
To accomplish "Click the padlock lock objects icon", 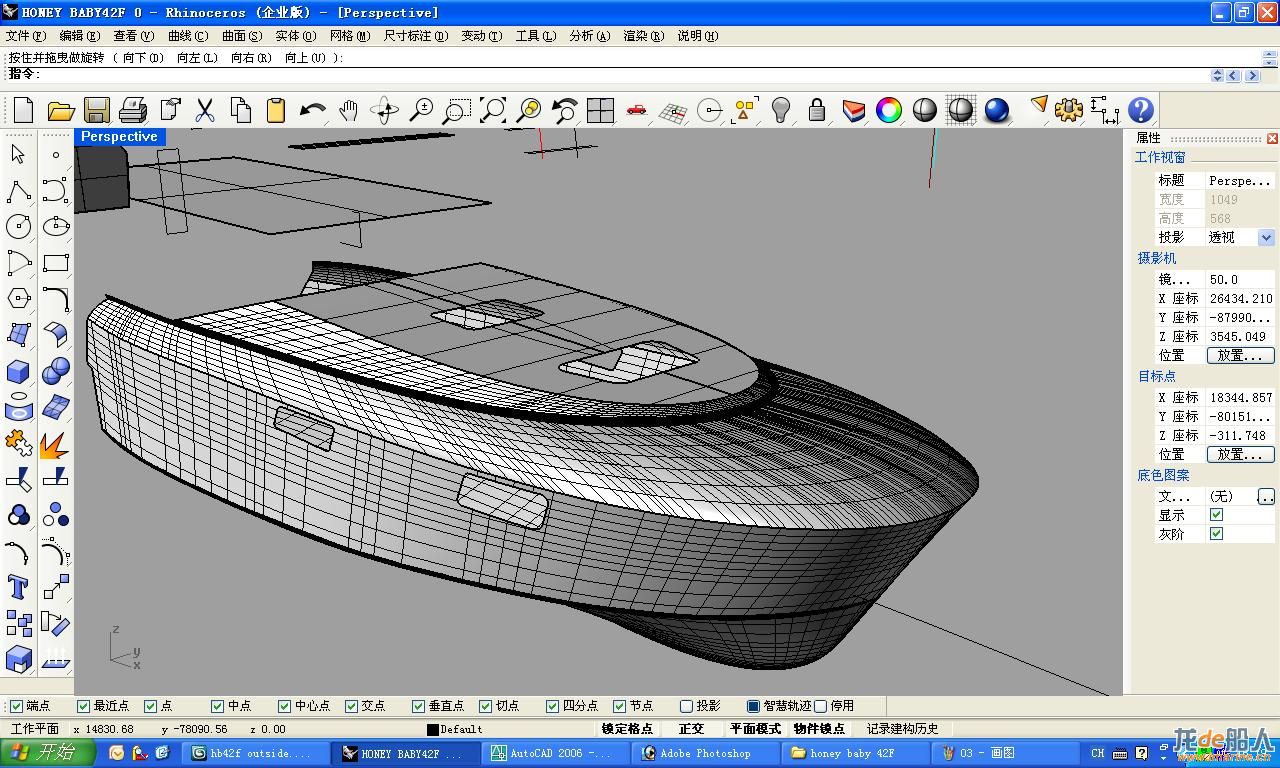I will pos(817,110).
